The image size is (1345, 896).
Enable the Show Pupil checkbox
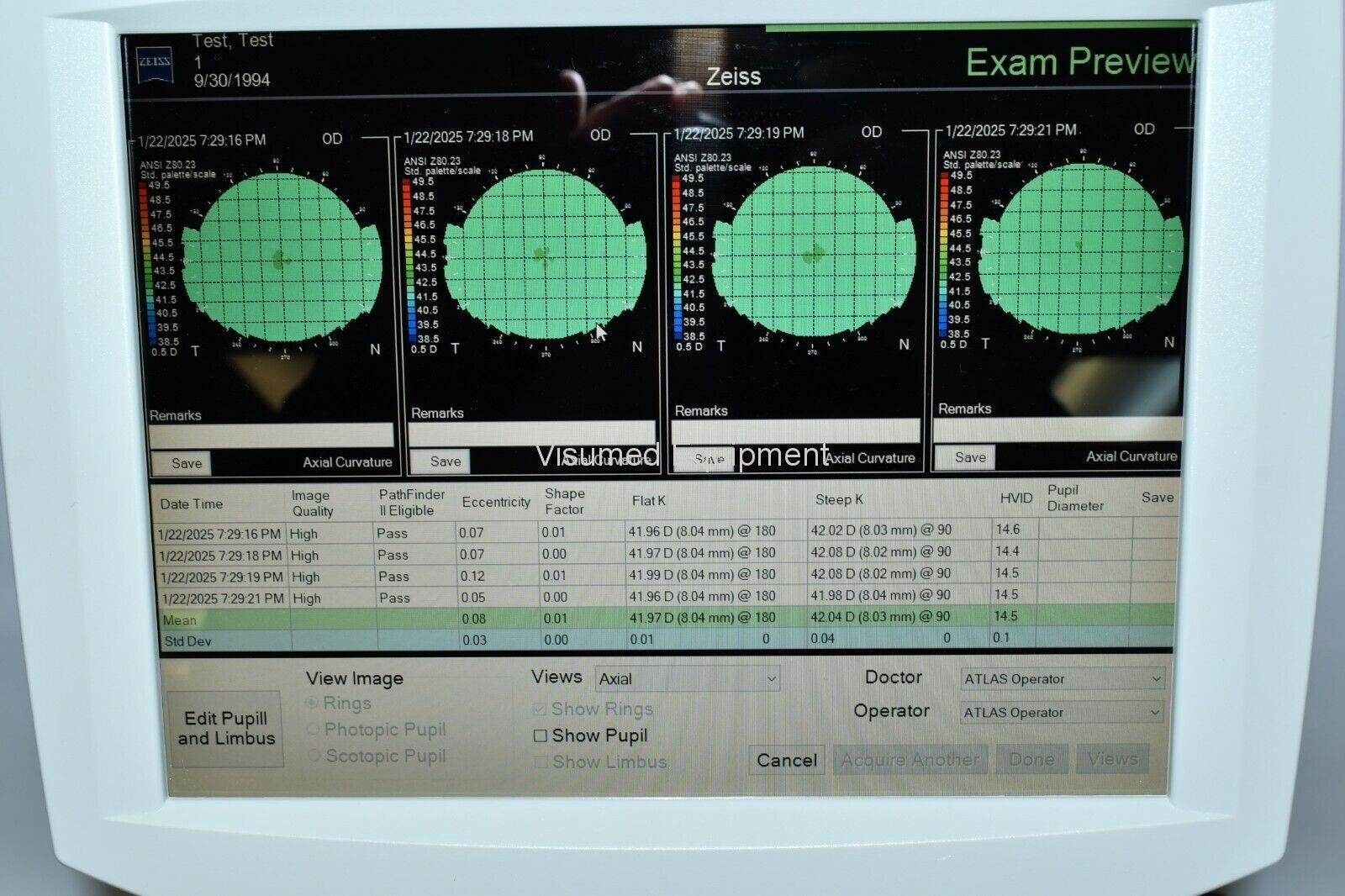[x=541, y=736]
